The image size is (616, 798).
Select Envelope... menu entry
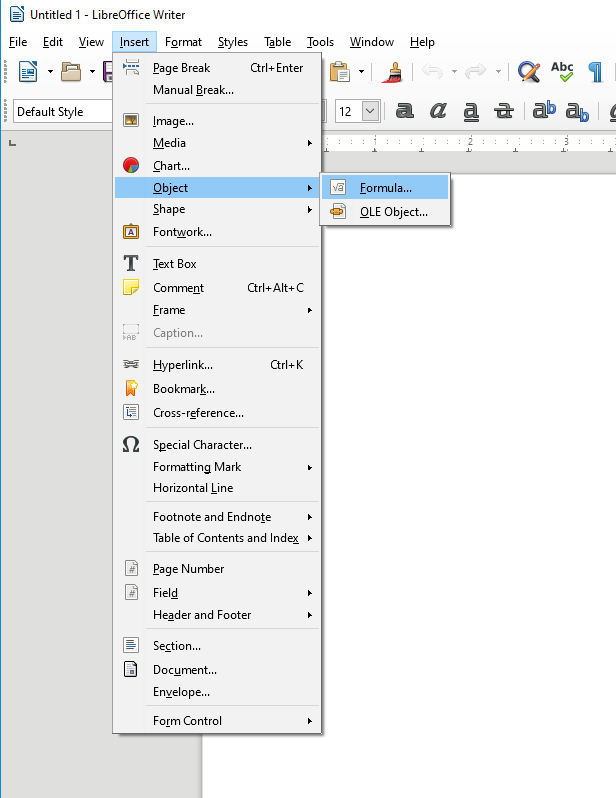[217, 692]
